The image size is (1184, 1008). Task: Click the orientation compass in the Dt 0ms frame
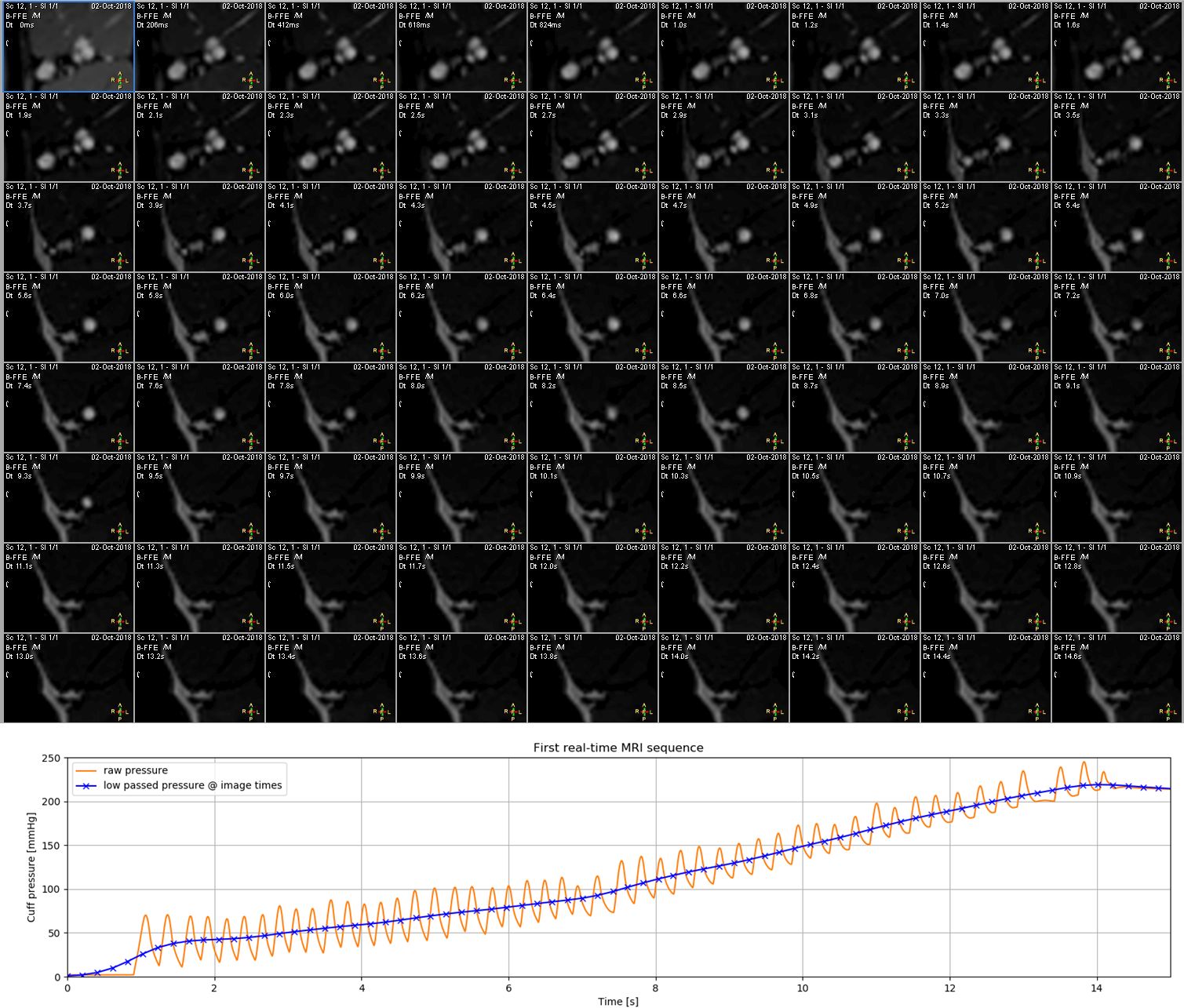click(119, 81)
